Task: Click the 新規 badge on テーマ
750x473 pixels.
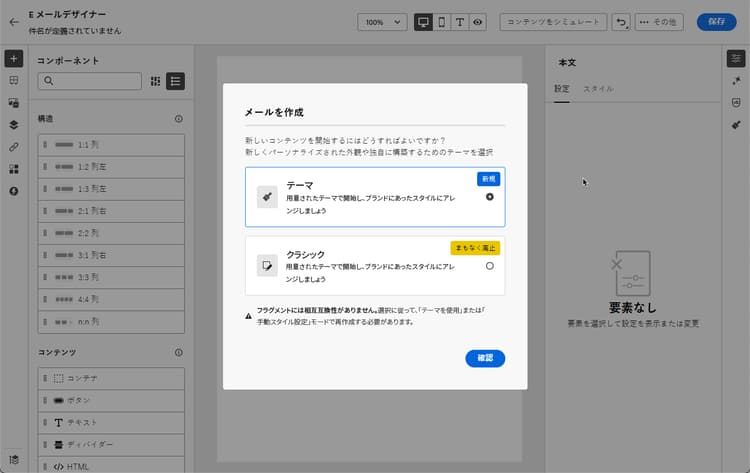Action: click(488, 179)
